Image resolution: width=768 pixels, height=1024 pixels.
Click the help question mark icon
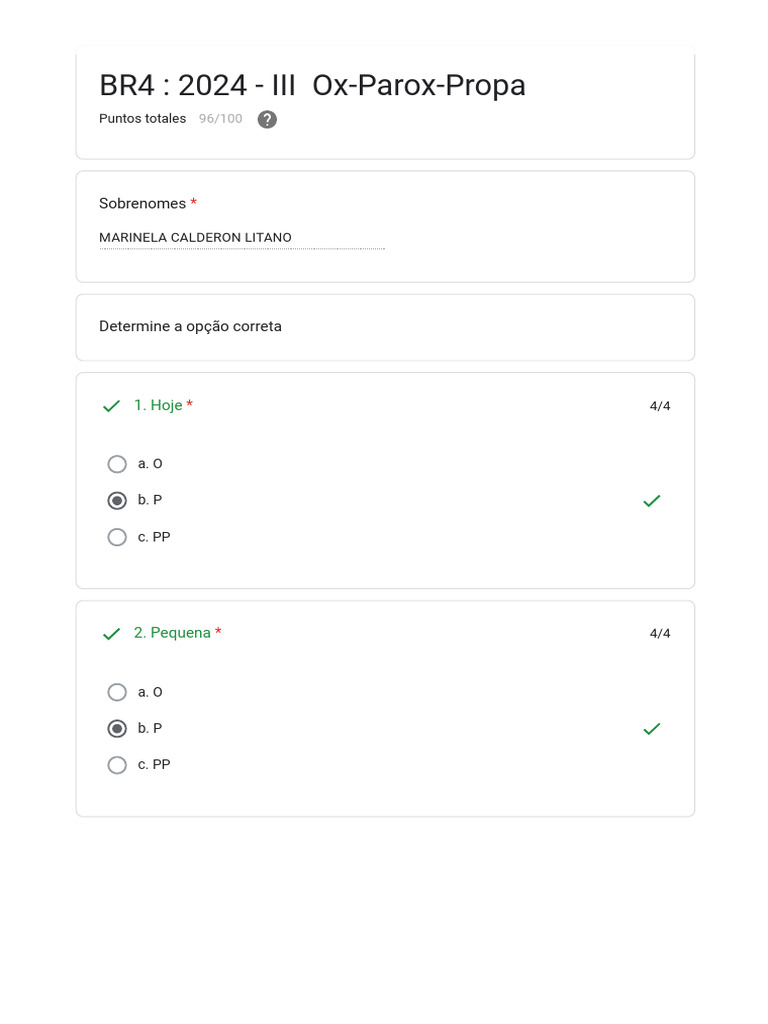point(267,120)
